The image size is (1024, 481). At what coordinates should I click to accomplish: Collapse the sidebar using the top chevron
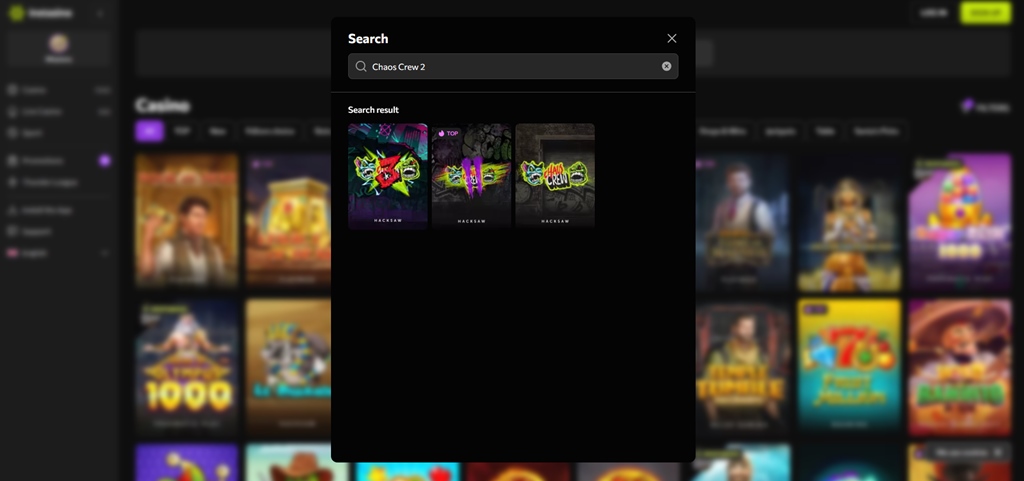100,13
